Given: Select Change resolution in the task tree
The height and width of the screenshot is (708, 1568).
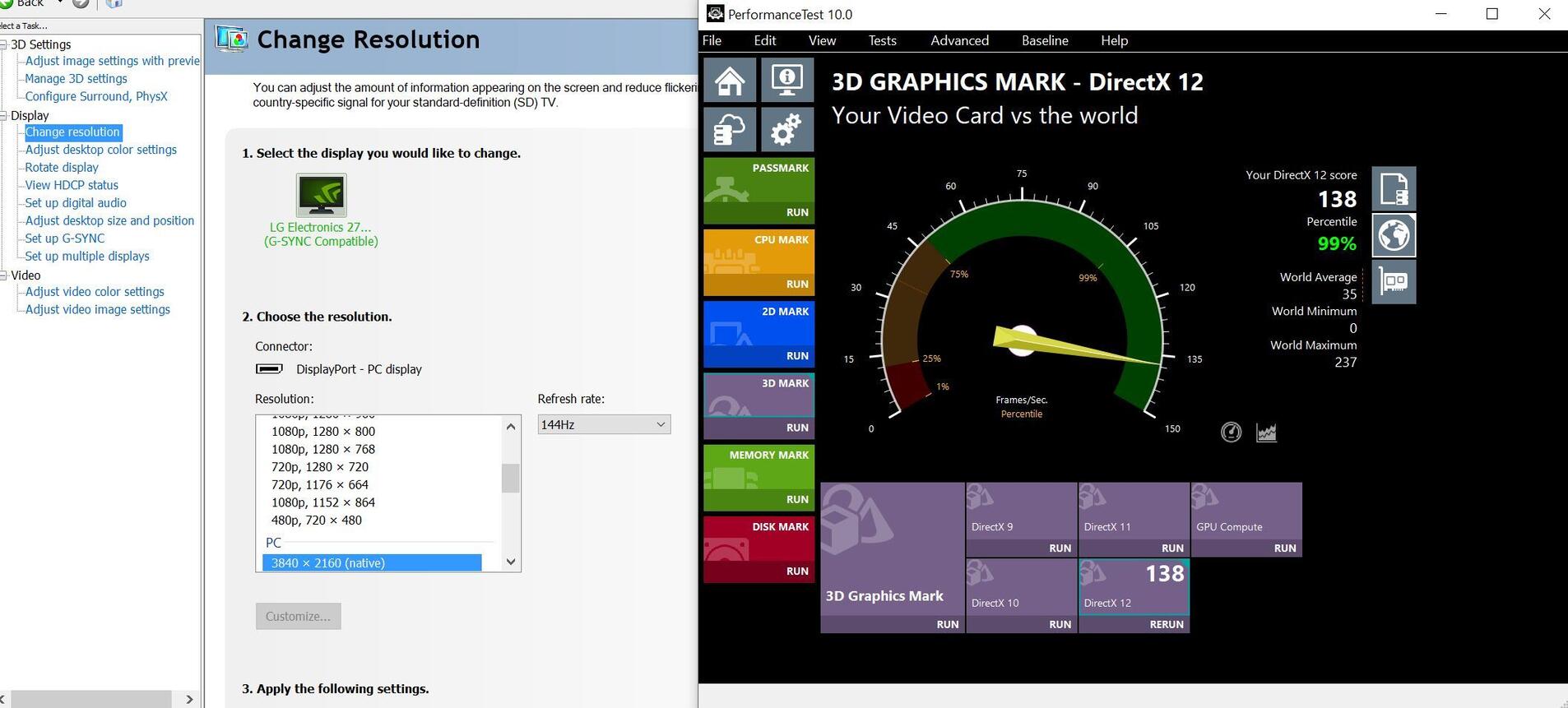Looking at the screenshot, I should point(72,132).
